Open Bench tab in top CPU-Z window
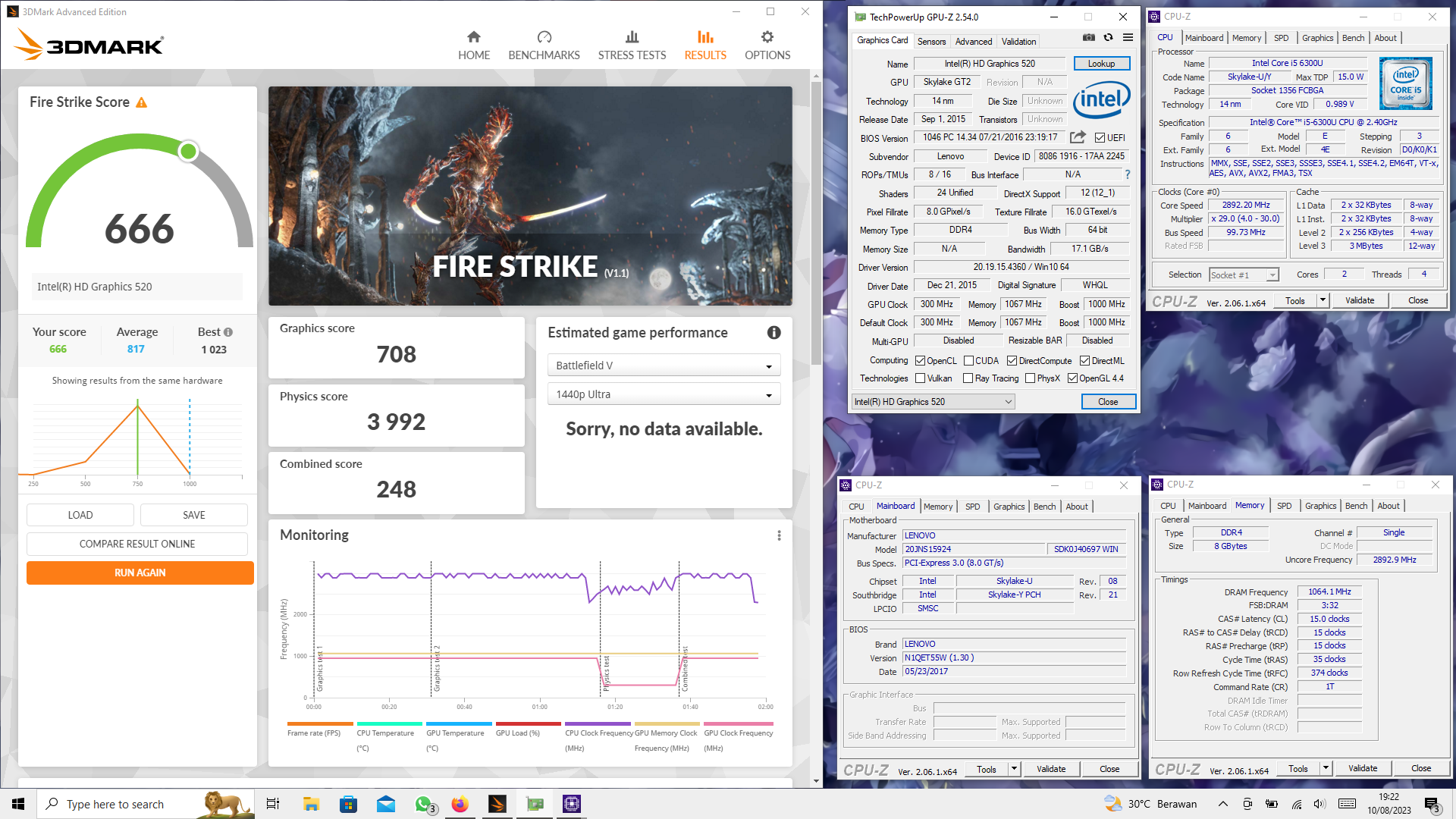1456x819 pixels. [1353, 38]
